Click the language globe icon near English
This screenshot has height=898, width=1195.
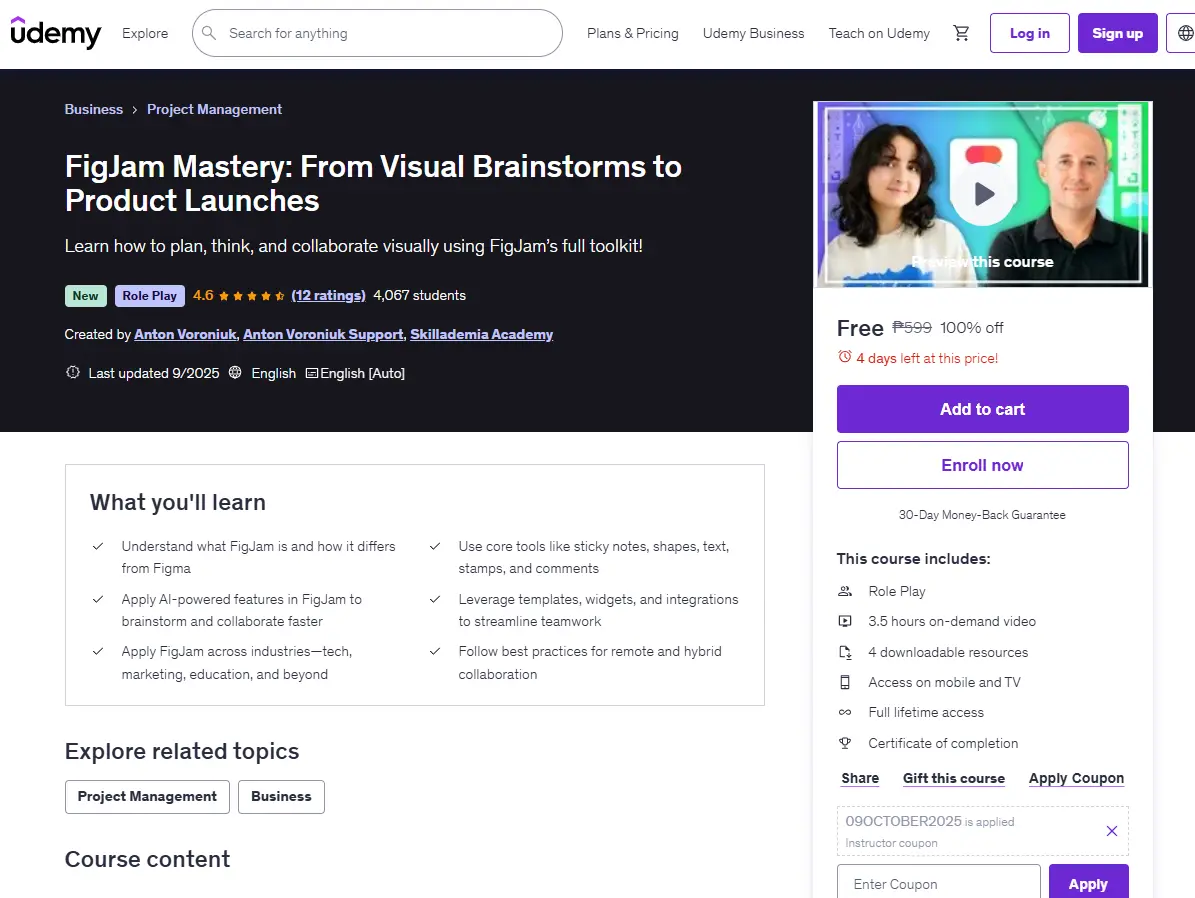coord(235,373)
